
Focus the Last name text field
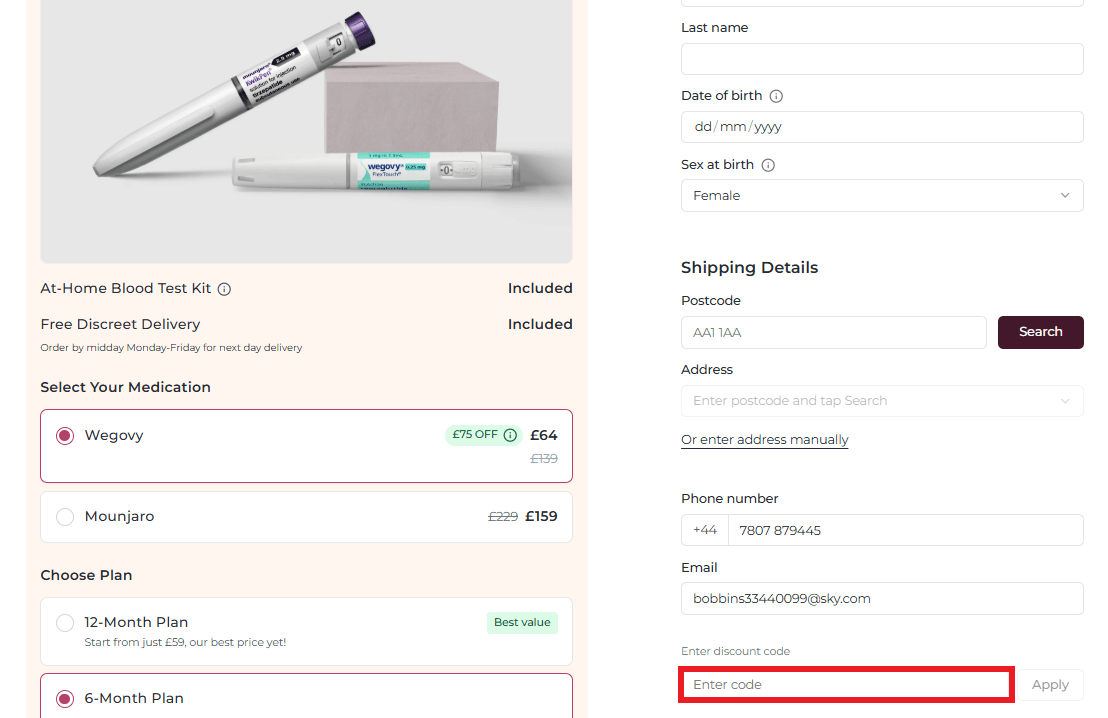[881, 59]
